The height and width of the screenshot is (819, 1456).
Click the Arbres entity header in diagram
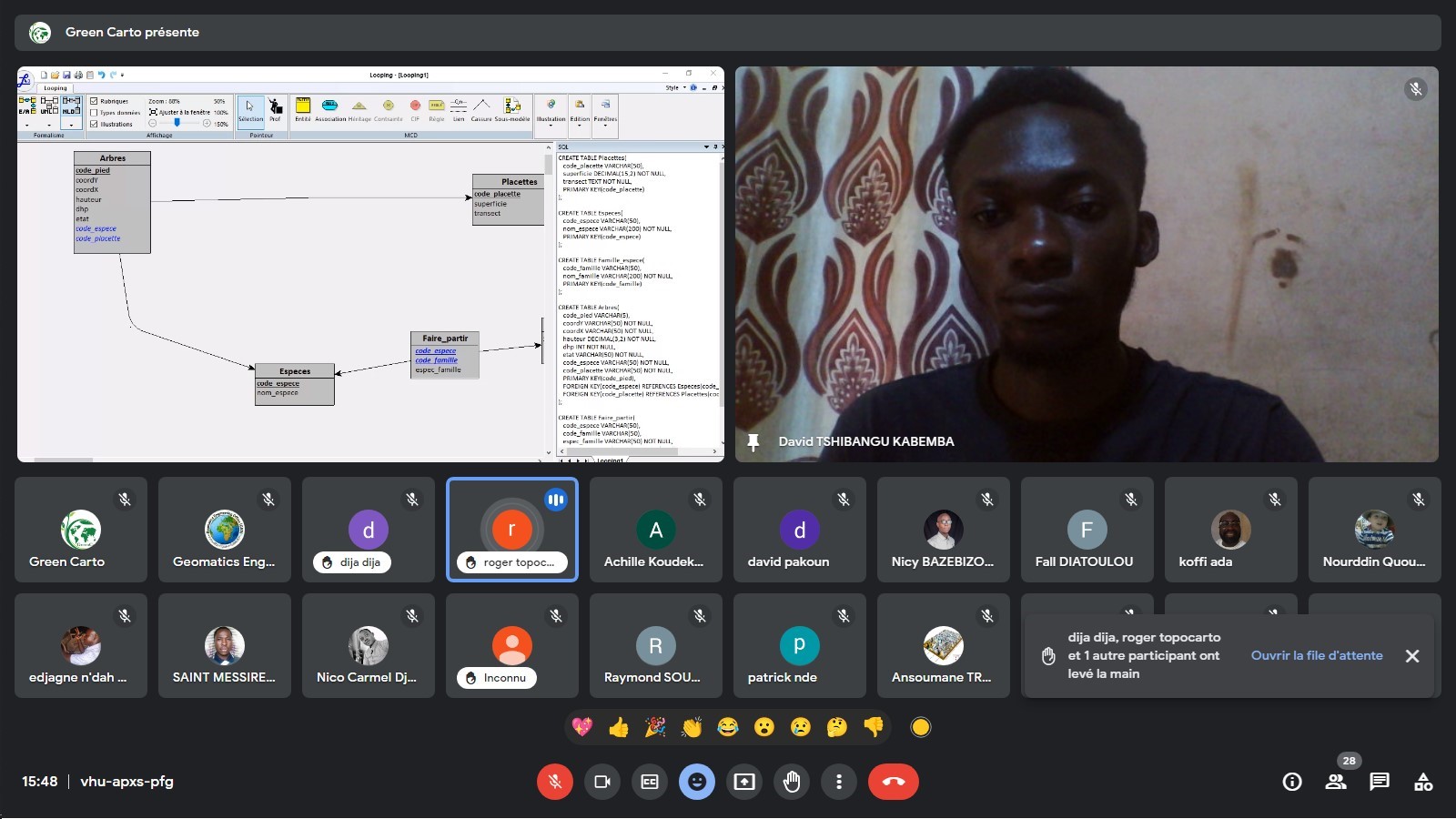tap(113, 158)
